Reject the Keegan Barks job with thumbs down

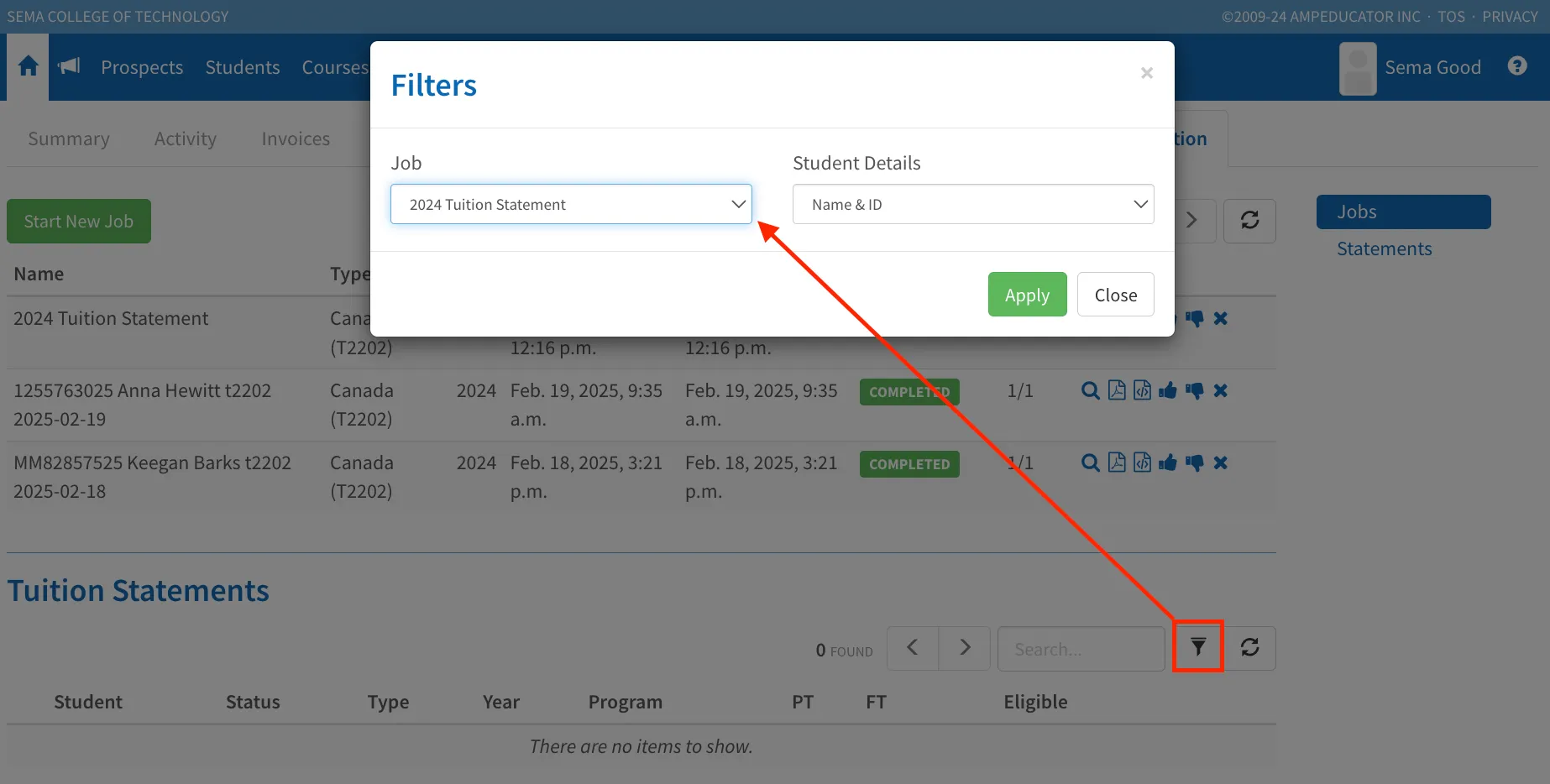(x=1195, y=463)
